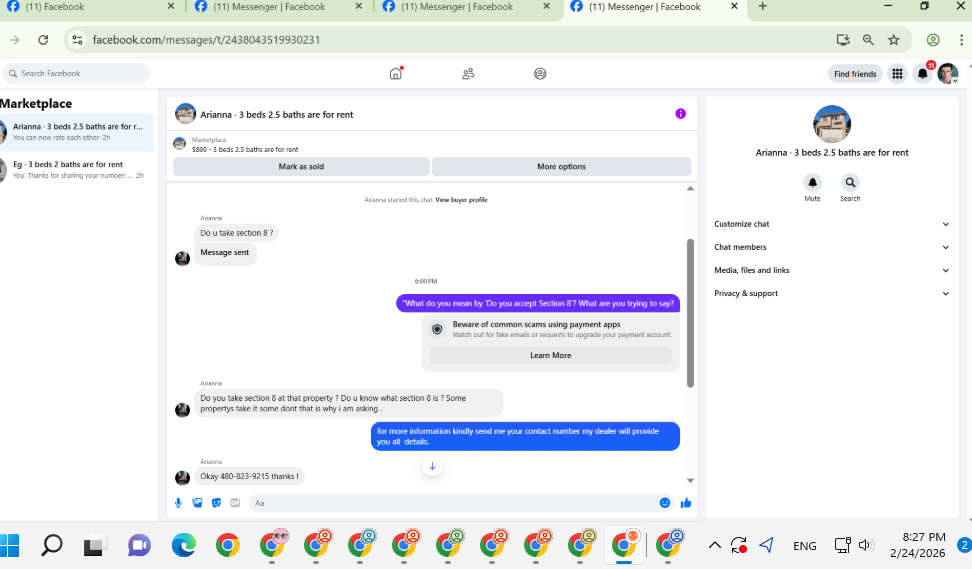Open ENG language indicator in tray

point(804,545)
